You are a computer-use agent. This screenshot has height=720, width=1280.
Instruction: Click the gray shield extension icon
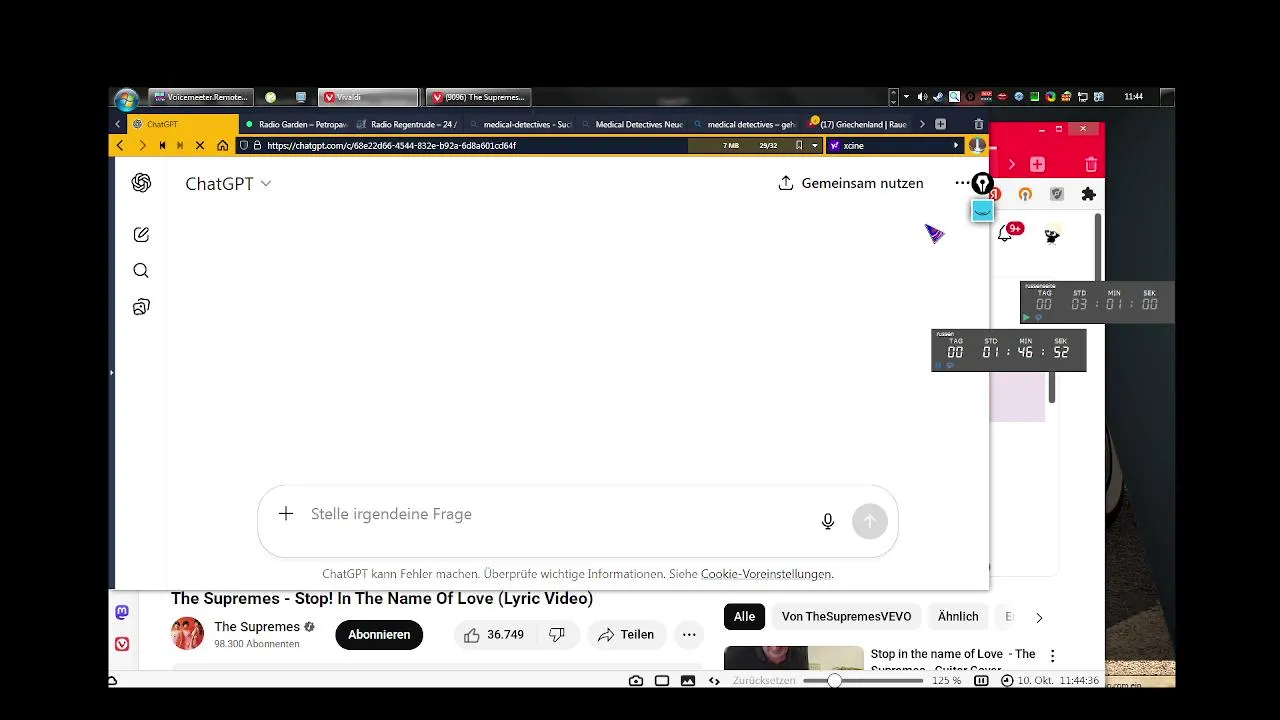pyautogui.click(x=1057, y=194)
